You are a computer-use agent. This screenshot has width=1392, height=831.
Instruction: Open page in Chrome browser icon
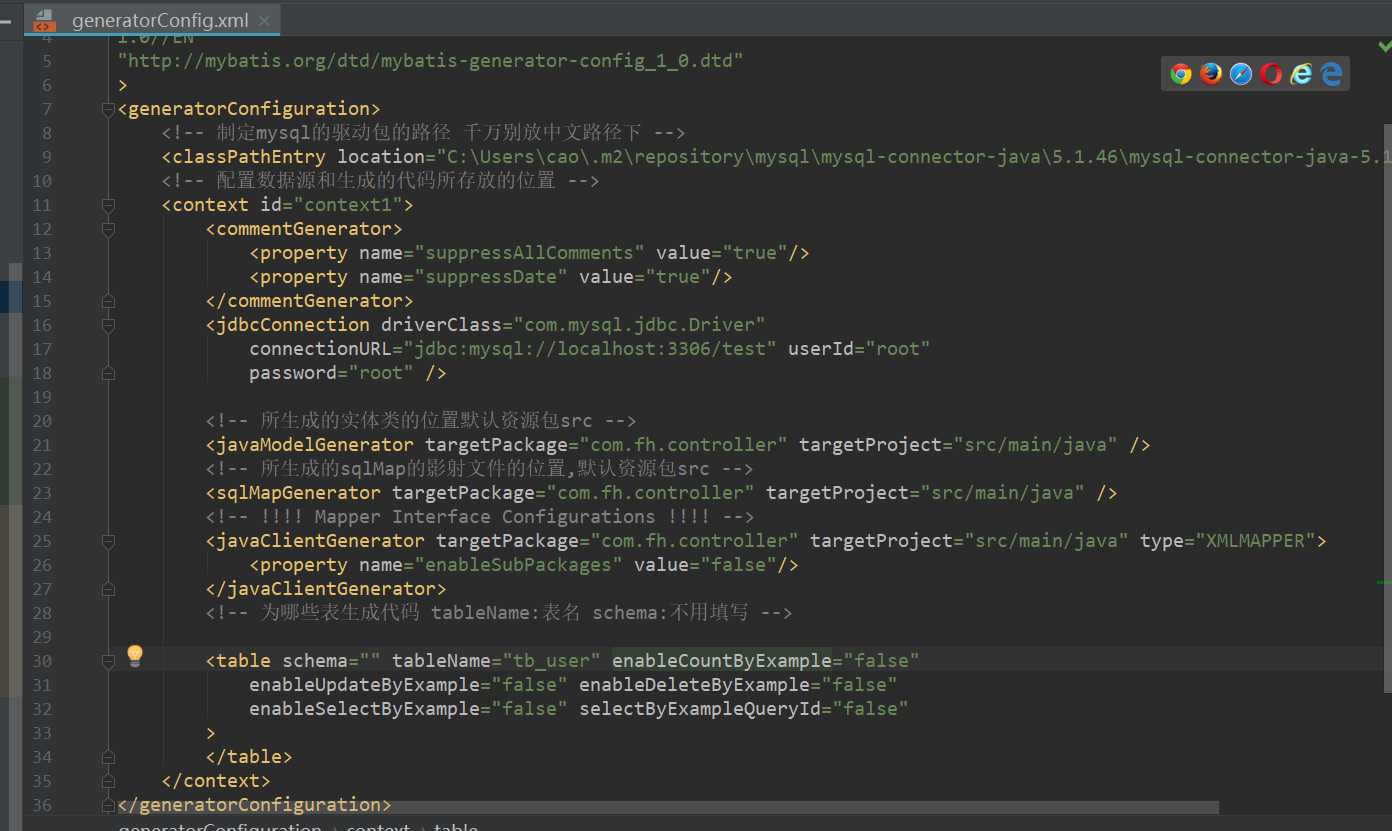point(1181,74)
